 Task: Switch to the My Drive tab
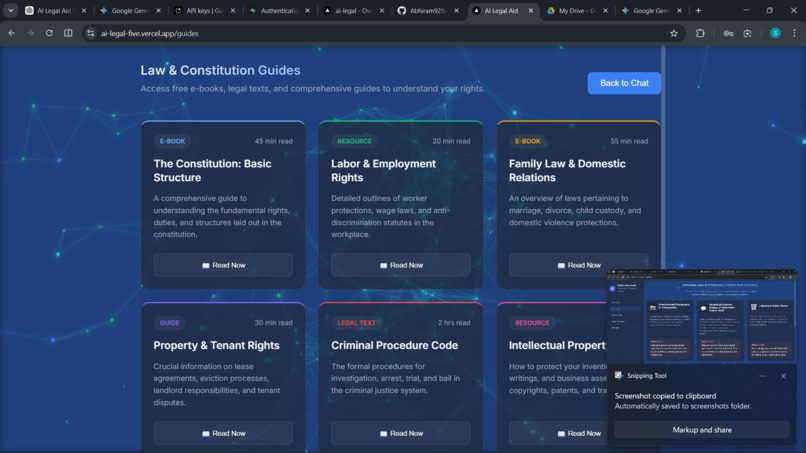click(576, 10)
